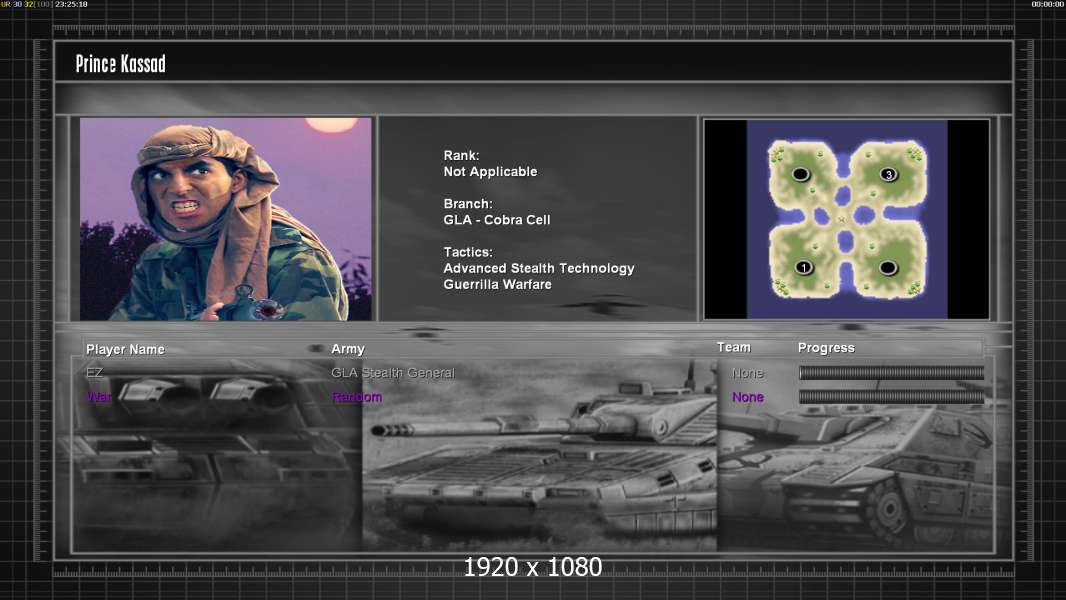Click the Branch: label
Image resolution: width=1066 pixels, height=600 pixels.
coord(468,204)
